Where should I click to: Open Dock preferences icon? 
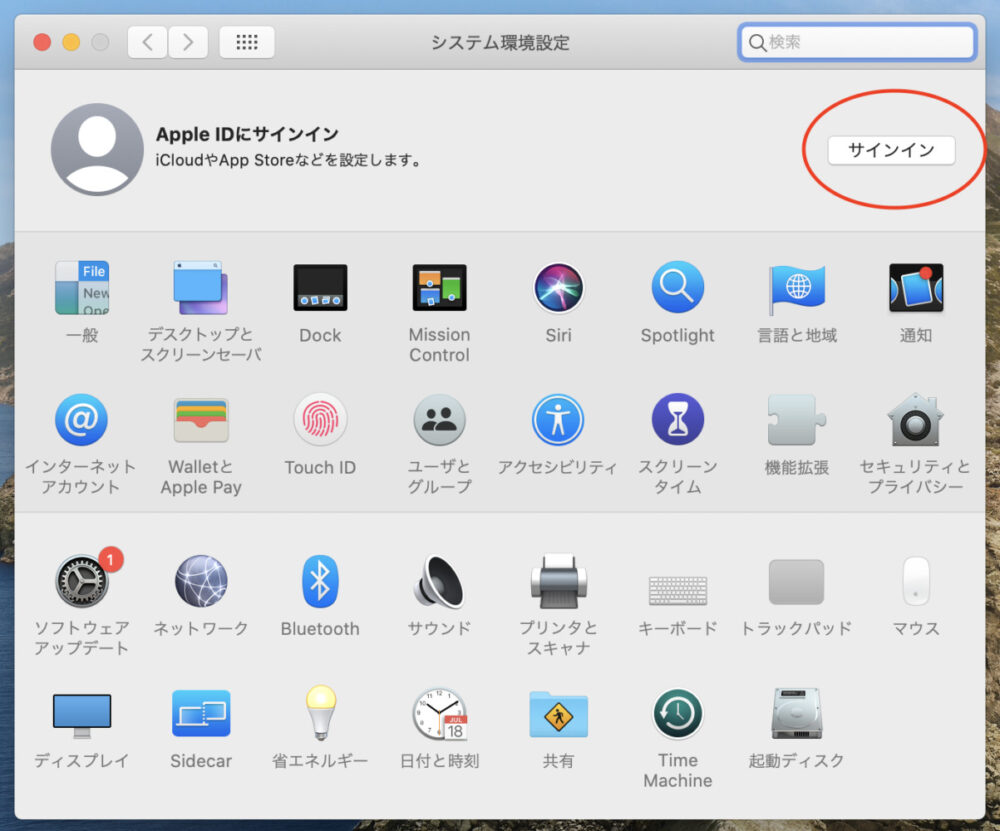pos(320,288)
